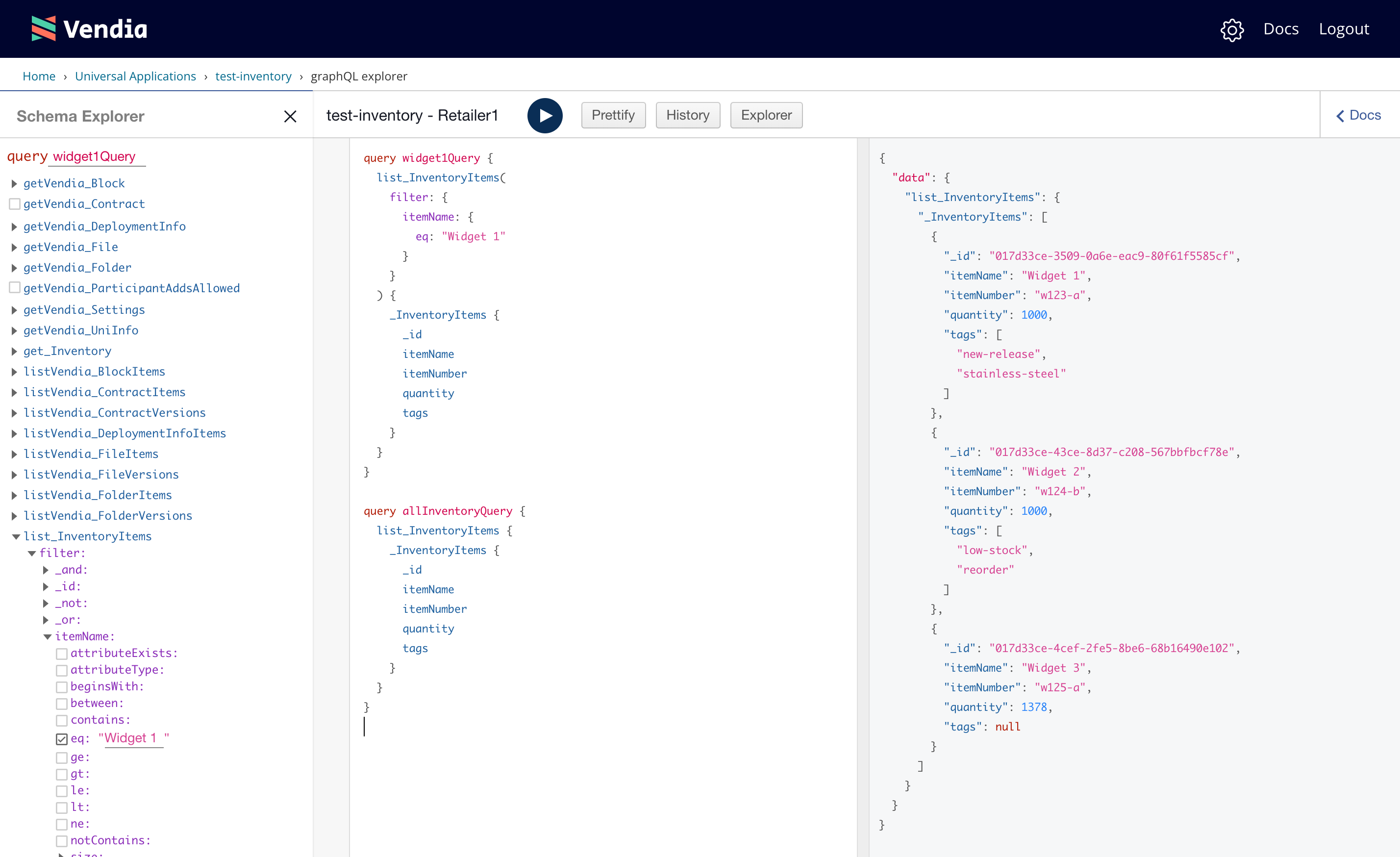
Task: Edit the widget1Query name field
Action: point(97,156)
